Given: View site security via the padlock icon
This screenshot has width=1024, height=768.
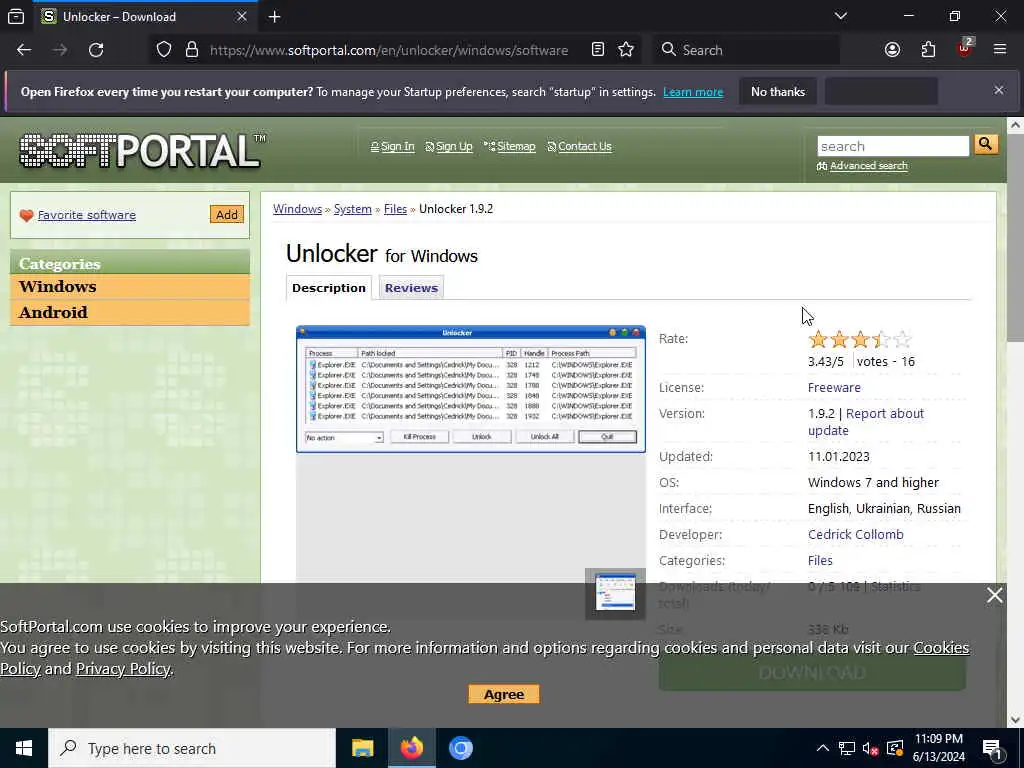Looking at the screenshot, I should [x=191, y=50].
